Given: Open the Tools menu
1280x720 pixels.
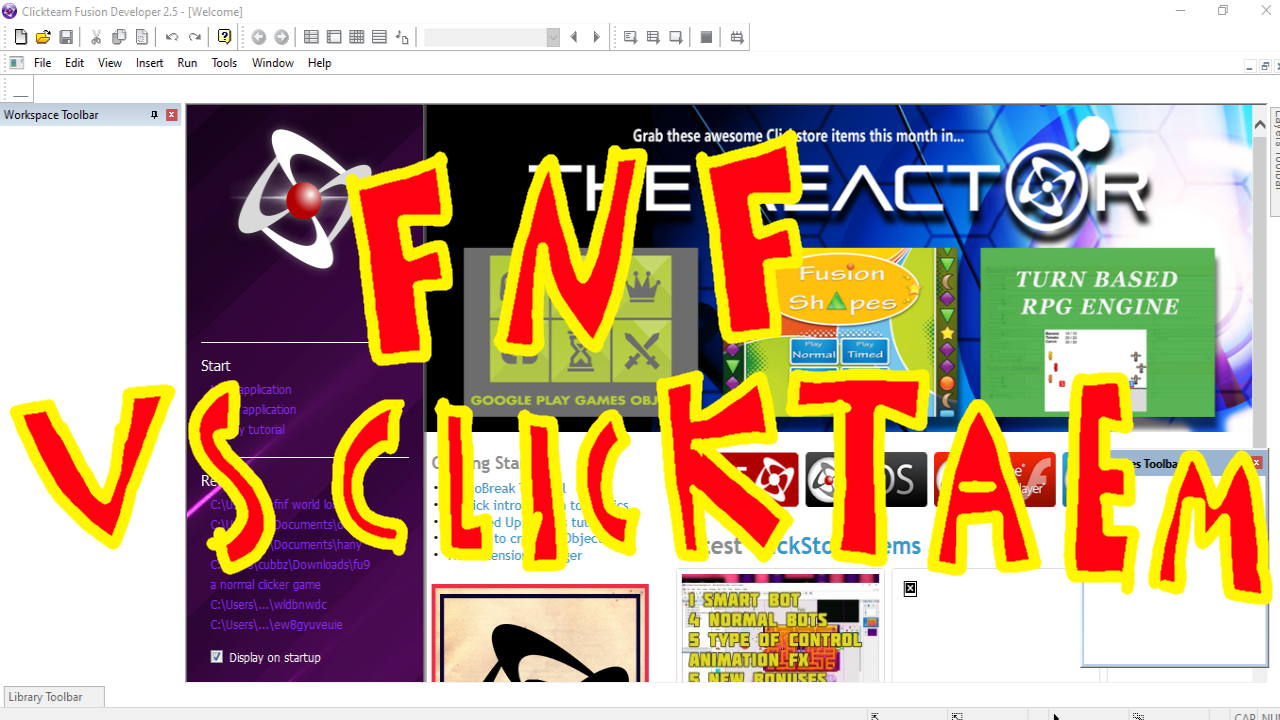Looking at the screenshot, I should point(224,63).
